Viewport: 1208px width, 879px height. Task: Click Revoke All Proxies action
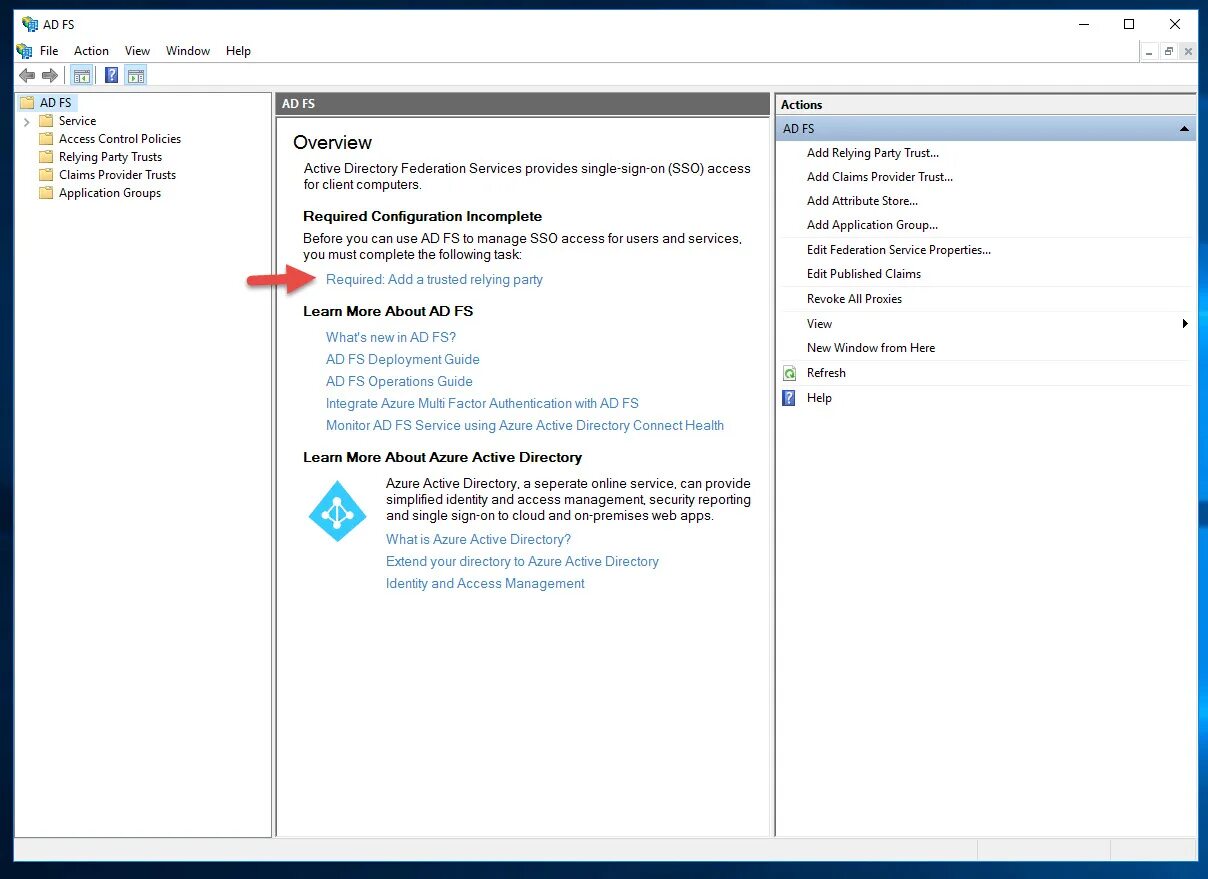click(854, 299)
